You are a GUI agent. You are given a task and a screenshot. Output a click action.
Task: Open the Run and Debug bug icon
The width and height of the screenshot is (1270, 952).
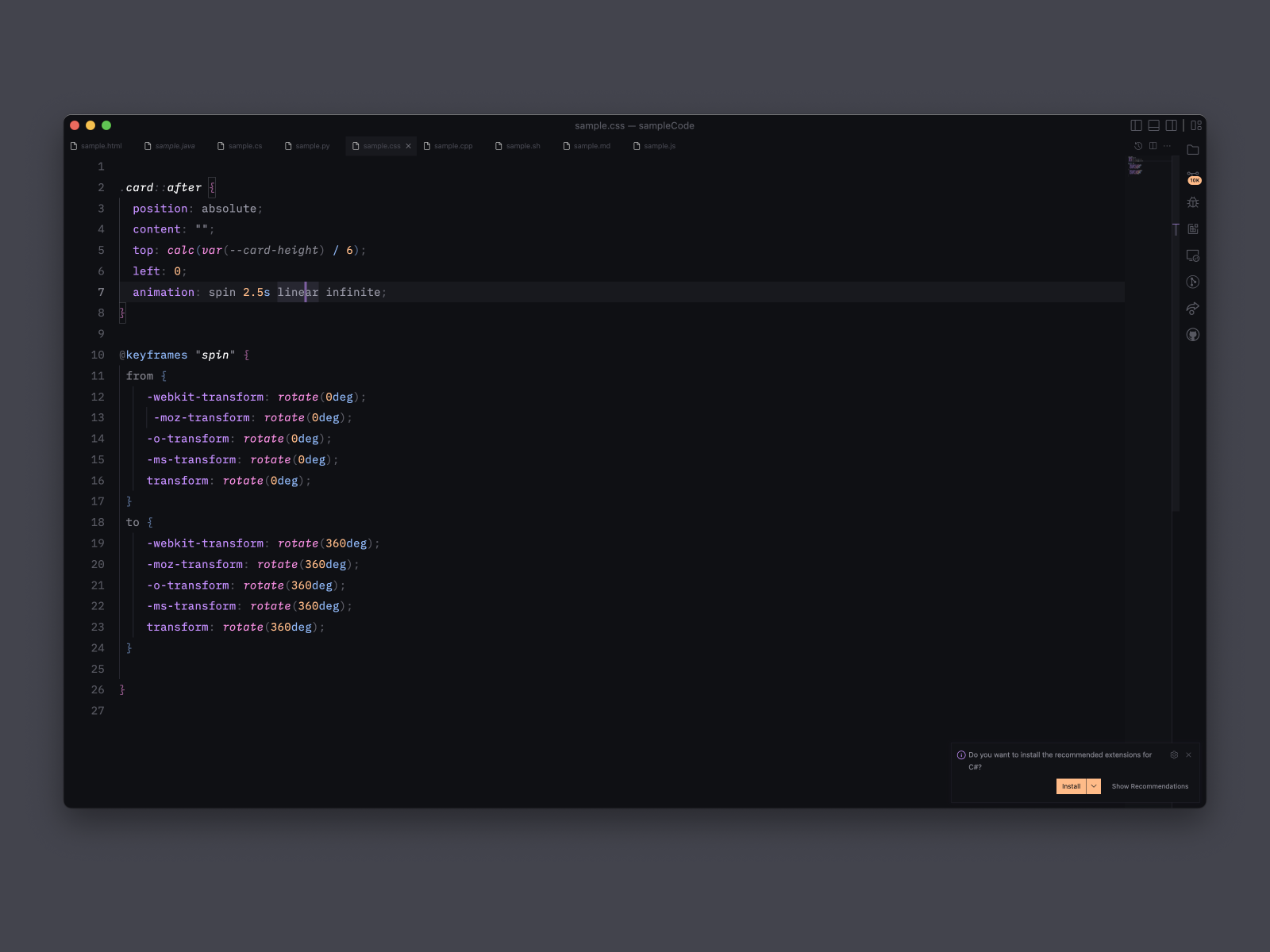1193,202
